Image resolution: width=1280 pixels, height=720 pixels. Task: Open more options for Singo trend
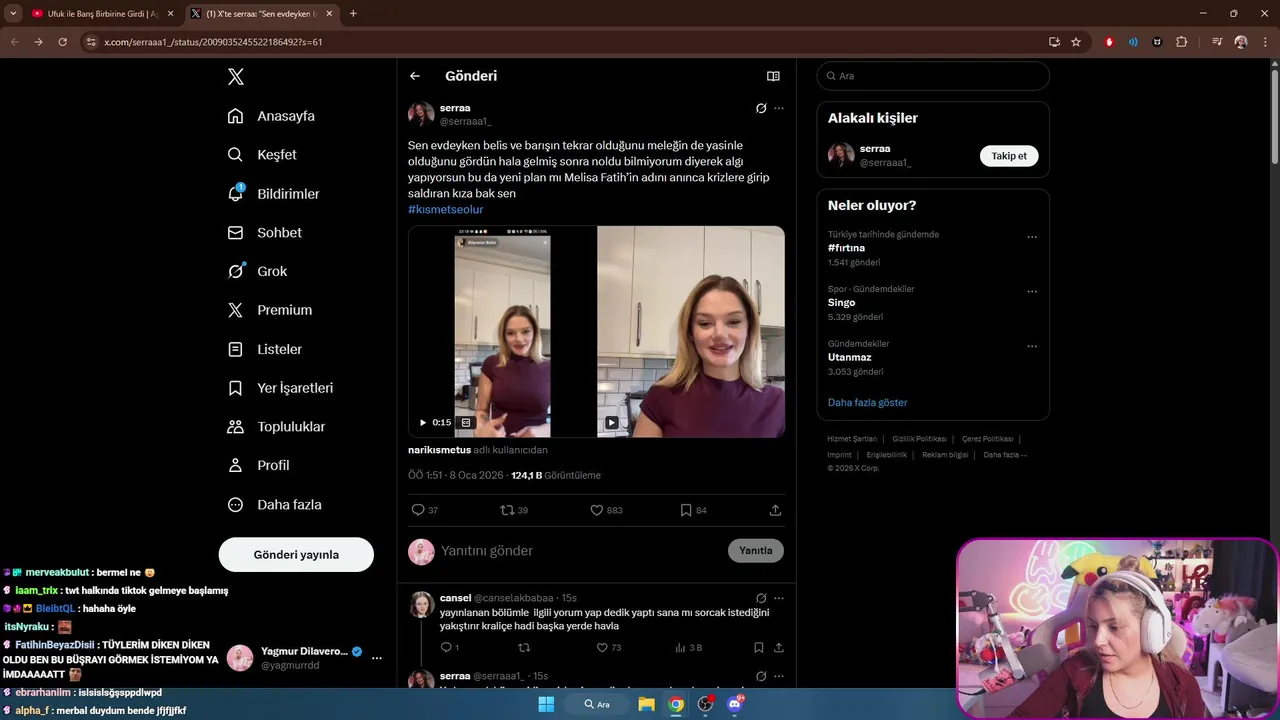tap(1032, 292)
